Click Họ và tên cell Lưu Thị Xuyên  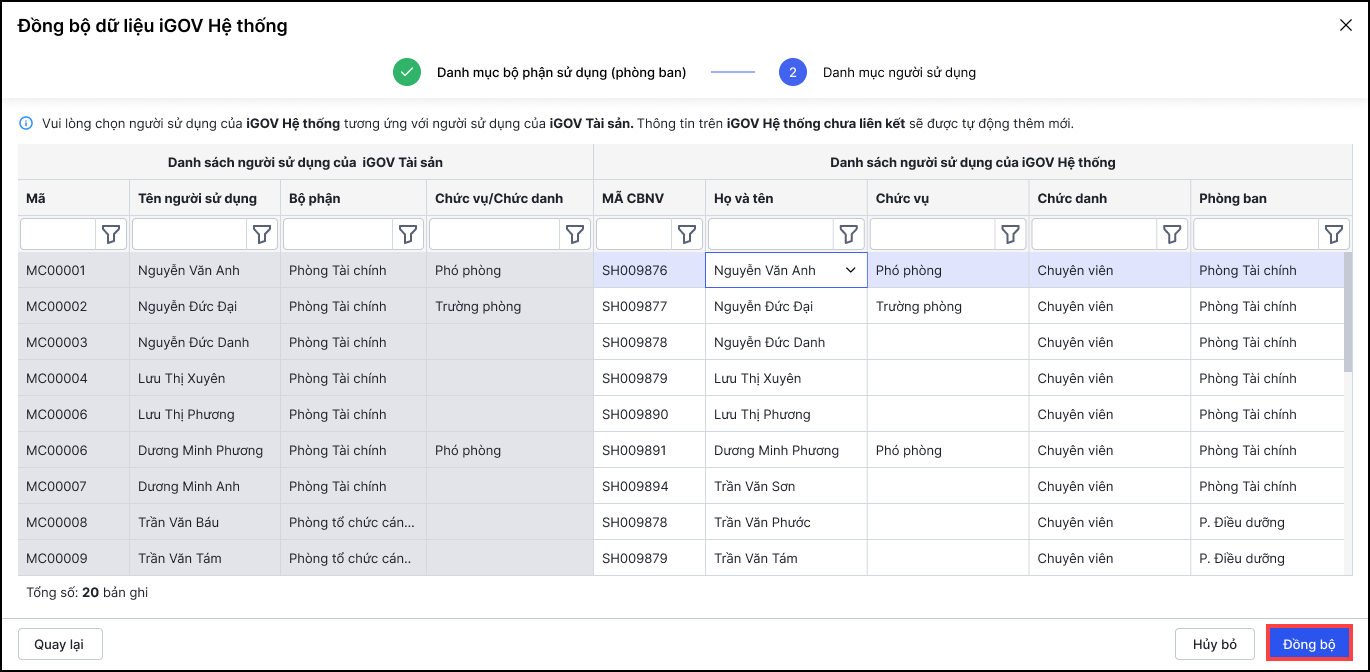[x=786, y=378]
